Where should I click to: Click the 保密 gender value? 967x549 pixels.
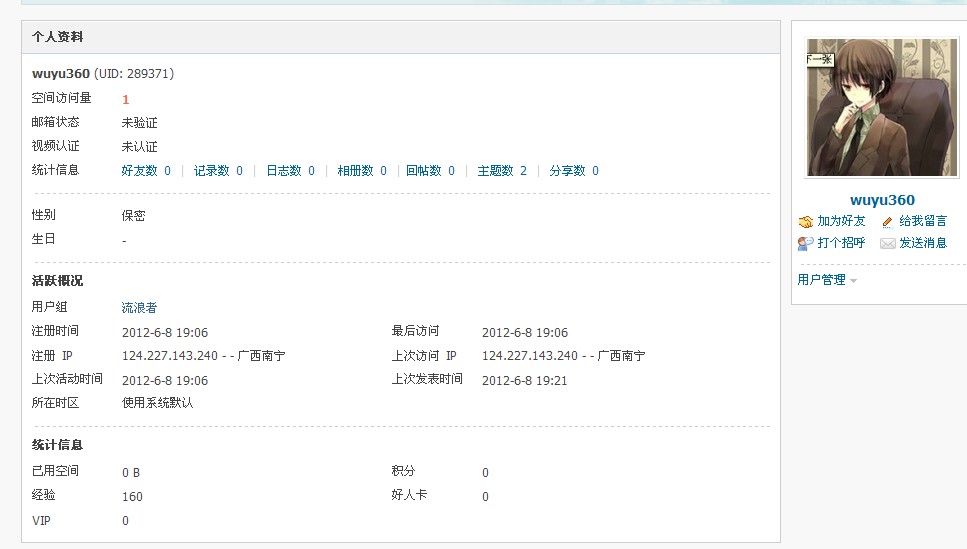(133, 215)
